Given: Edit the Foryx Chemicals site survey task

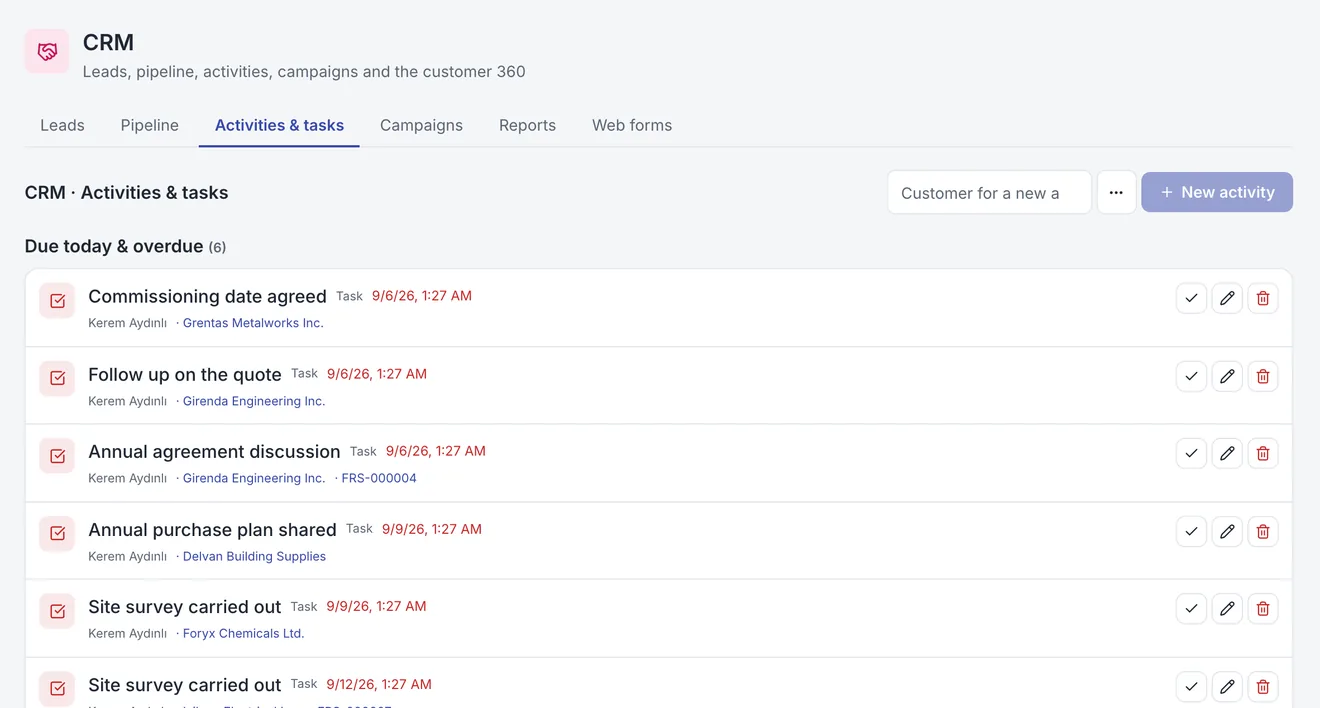Looking at the screenshot, I should pyautogui.click(x=1227, y=608).
